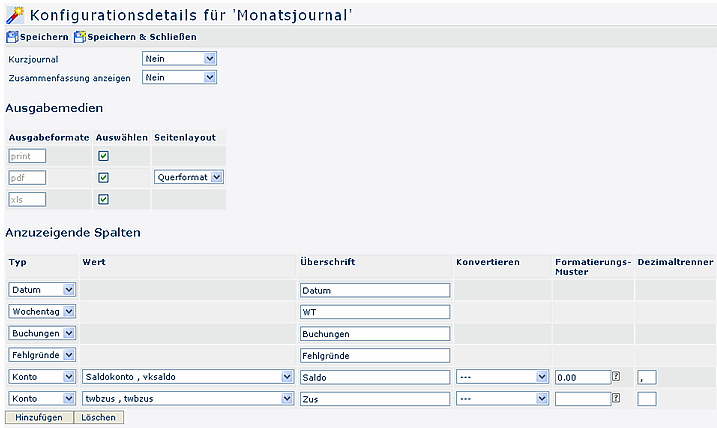Click the Speichern & Schließen disk icon
The image size is (717, 428).
tap(80, 37)
